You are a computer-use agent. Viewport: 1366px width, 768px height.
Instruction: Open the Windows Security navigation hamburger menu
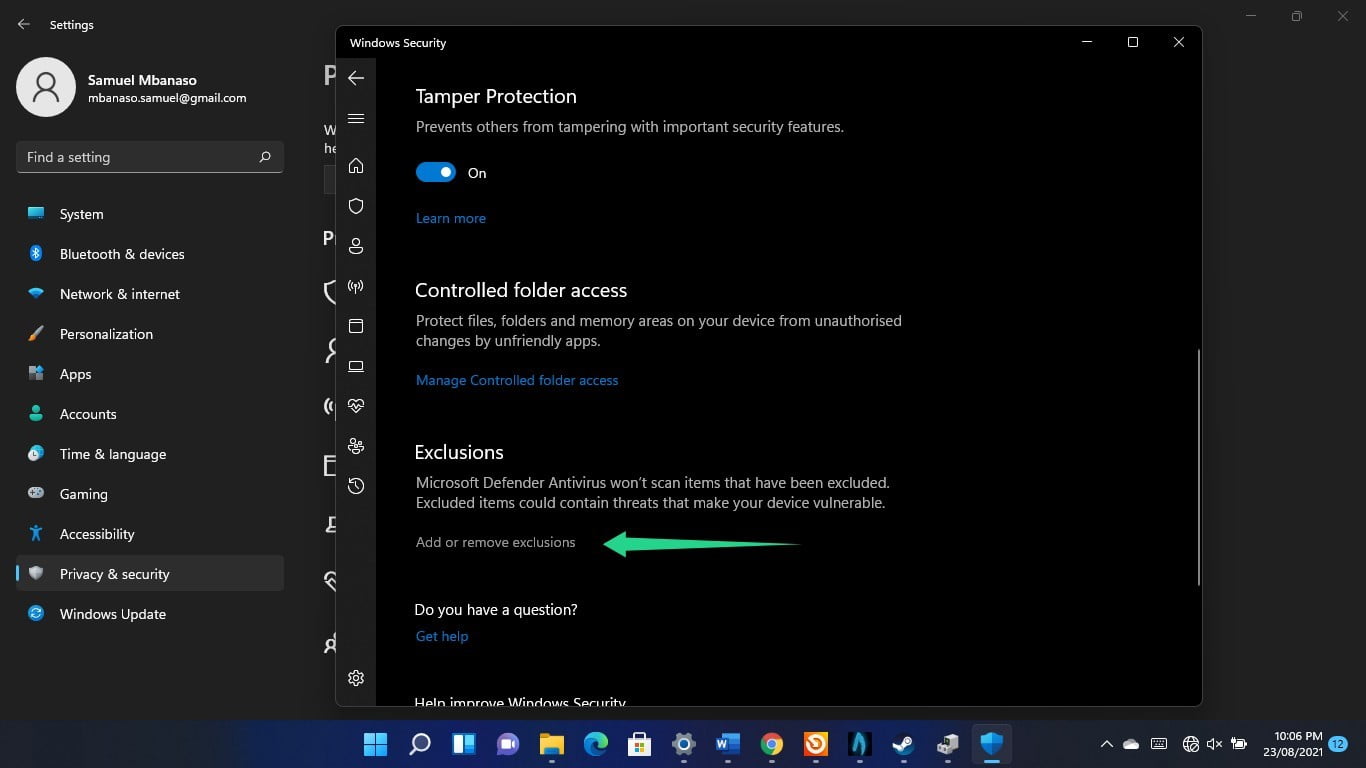click(x=355, y=118)
